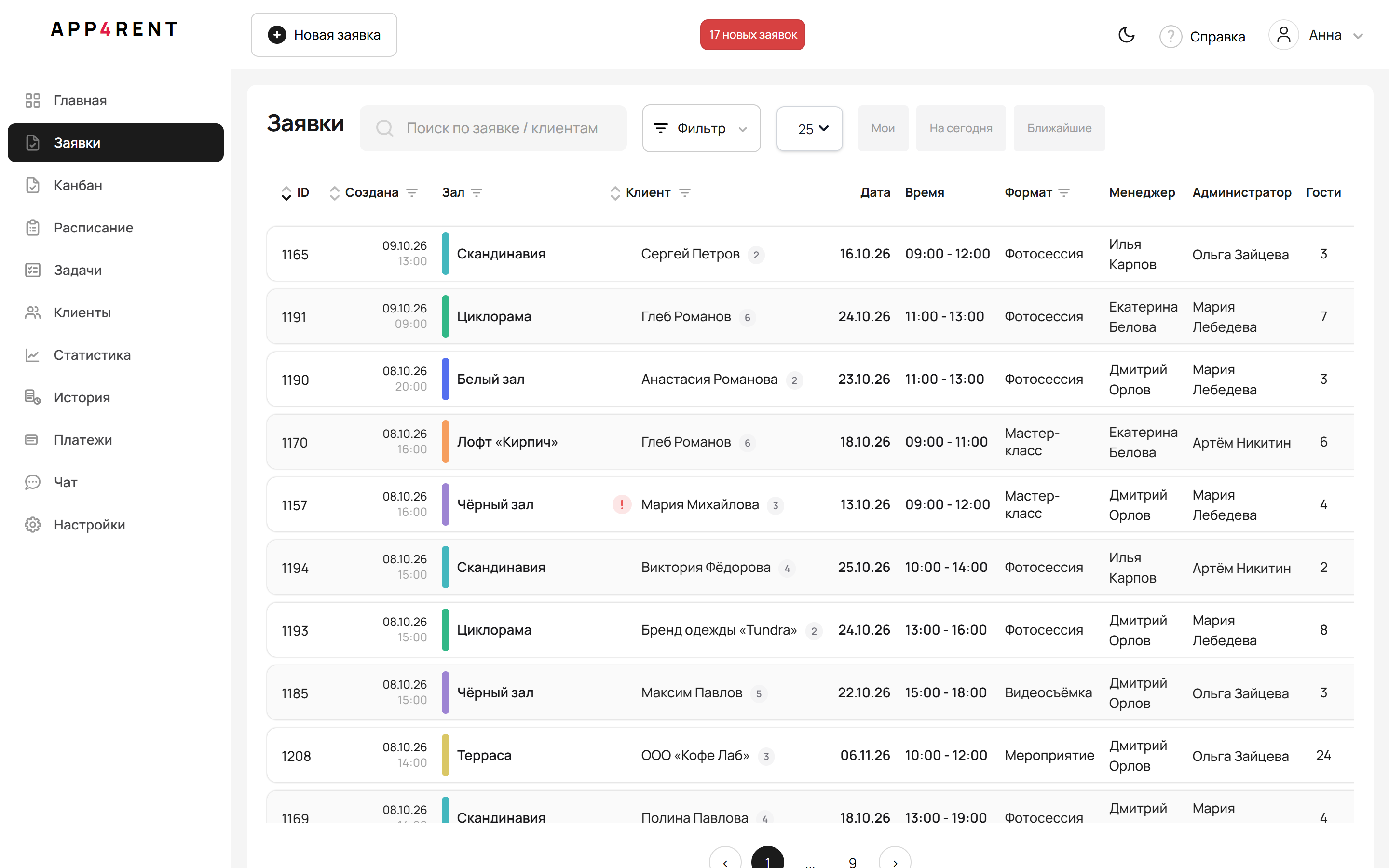
Task: Expand the Анна account menu
Action: coord(1358,36)
